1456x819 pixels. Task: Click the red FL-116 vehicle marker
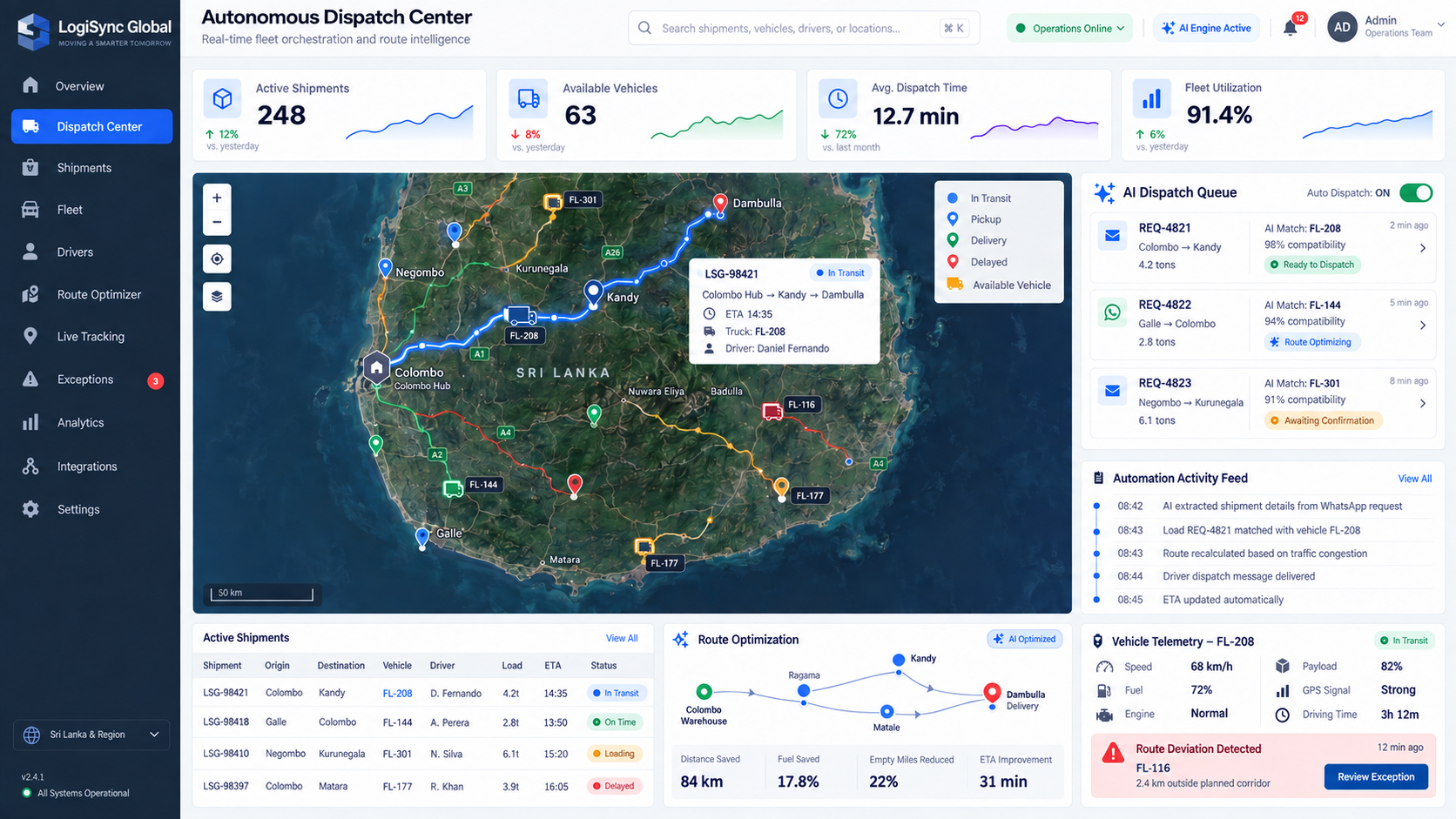pyautogui.click(x=772, y=412)
